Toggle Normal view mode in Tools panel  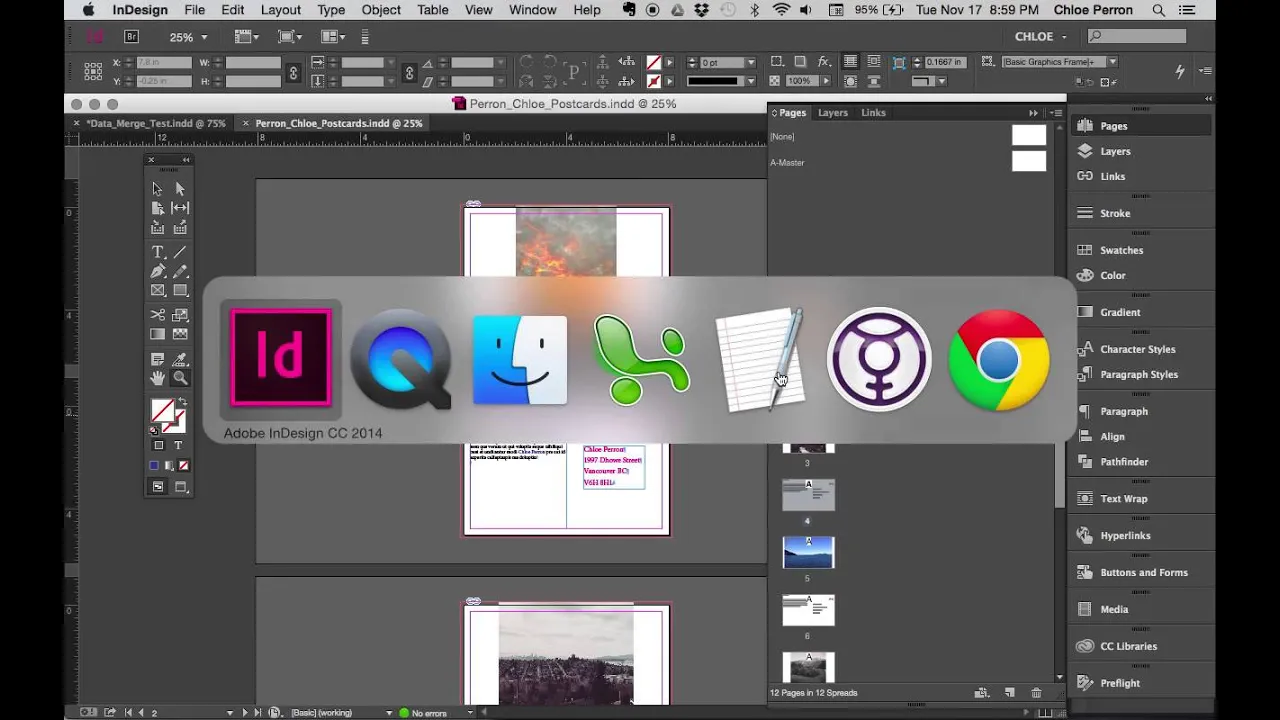tap(158, 487)
